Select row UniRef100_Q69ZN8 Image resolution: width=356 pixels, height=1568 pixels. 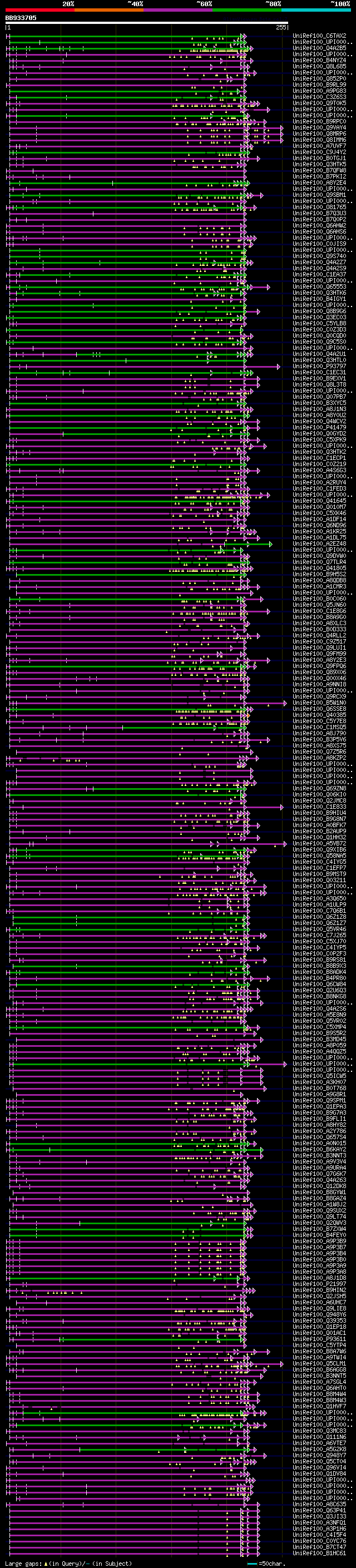[319, 789]
